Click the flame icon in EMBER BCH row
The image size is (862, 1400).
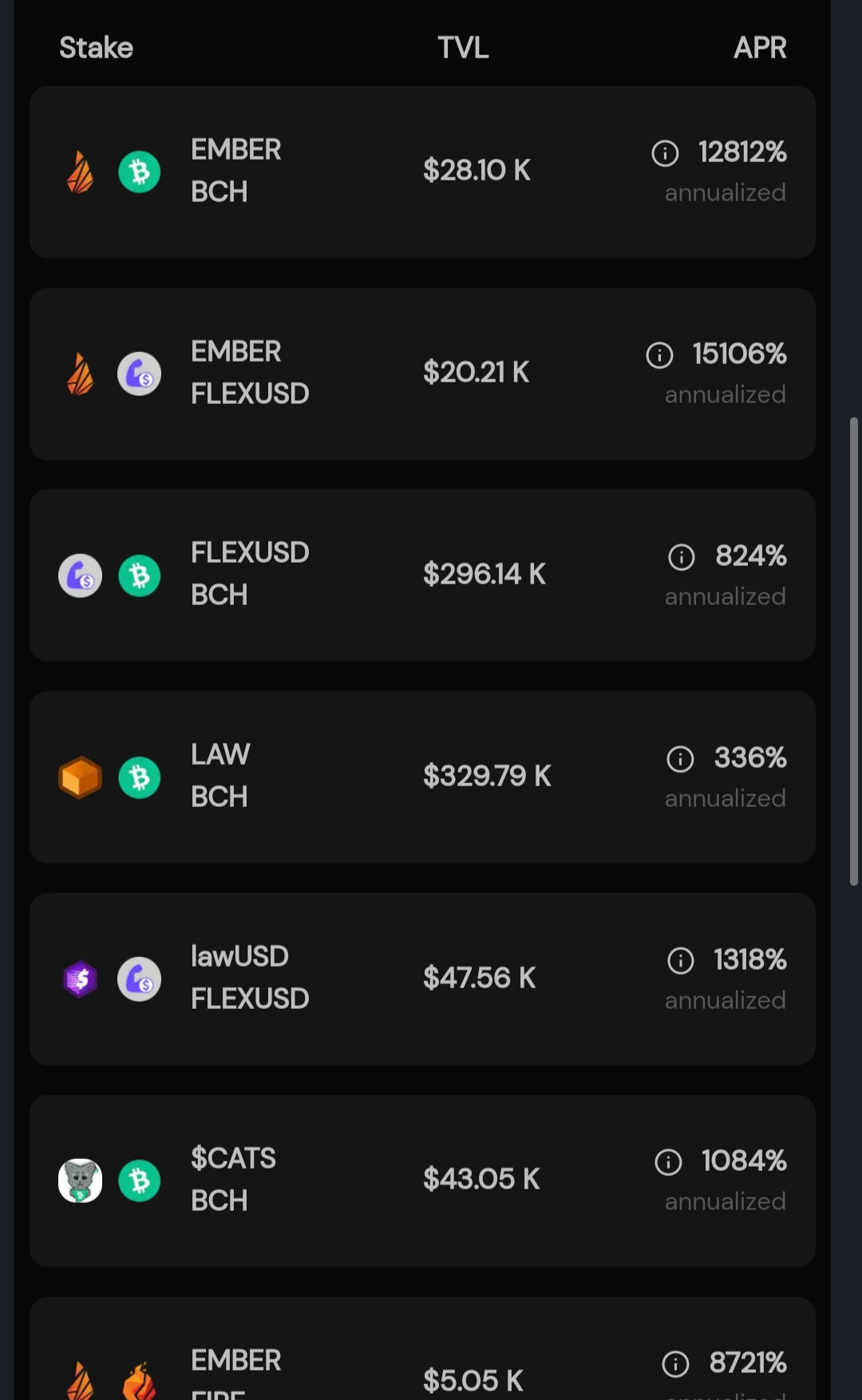(x=80, y=172)
